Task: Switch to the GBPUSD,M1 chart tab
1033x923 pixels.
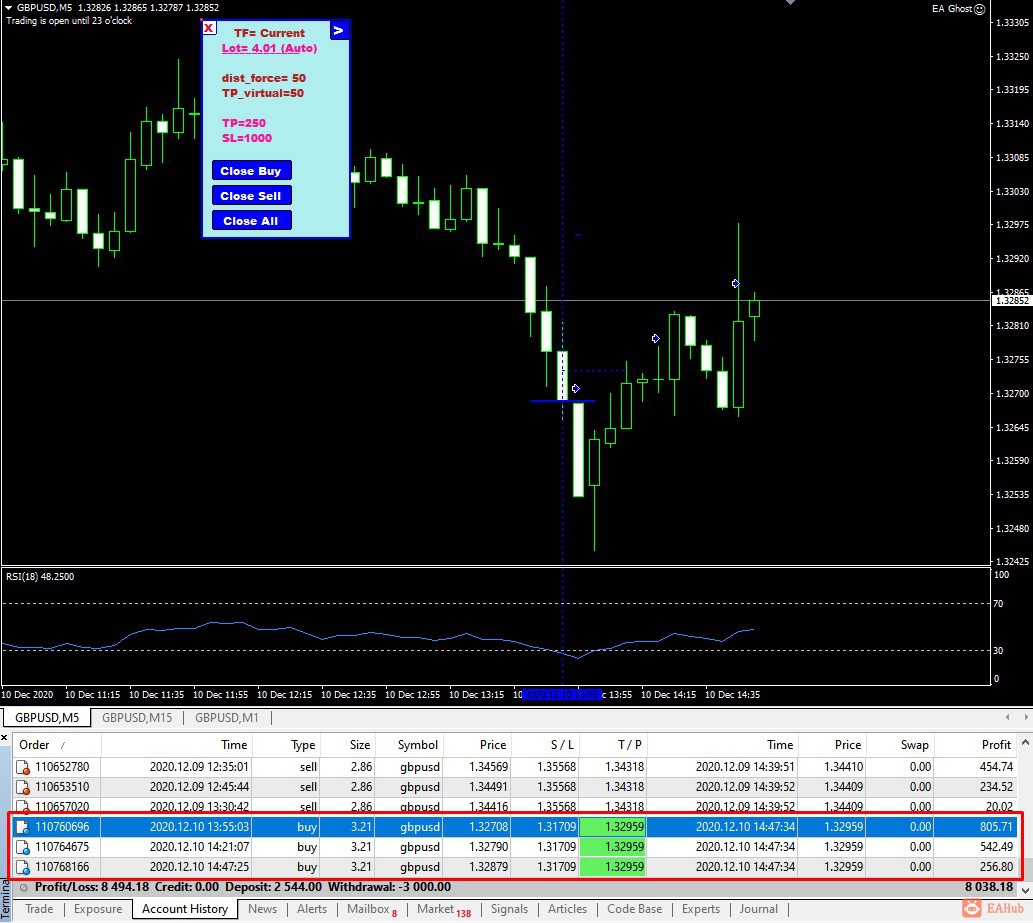Action: pyautogui.click(x=227, y=717)
